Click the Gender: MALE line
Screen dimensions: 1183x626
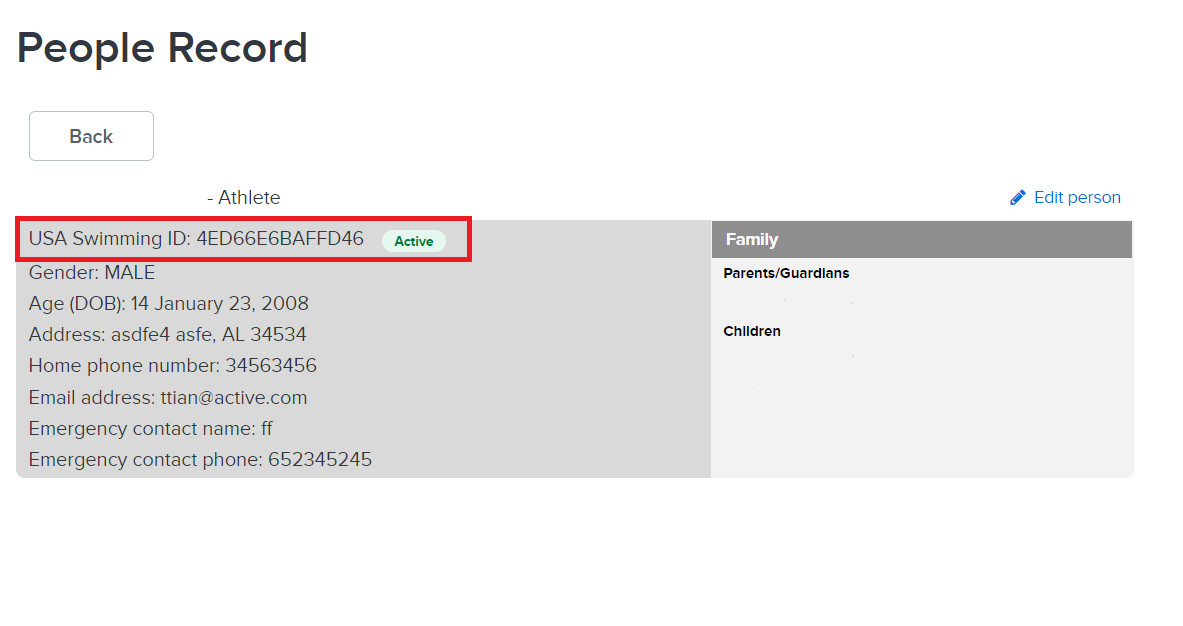92,272
